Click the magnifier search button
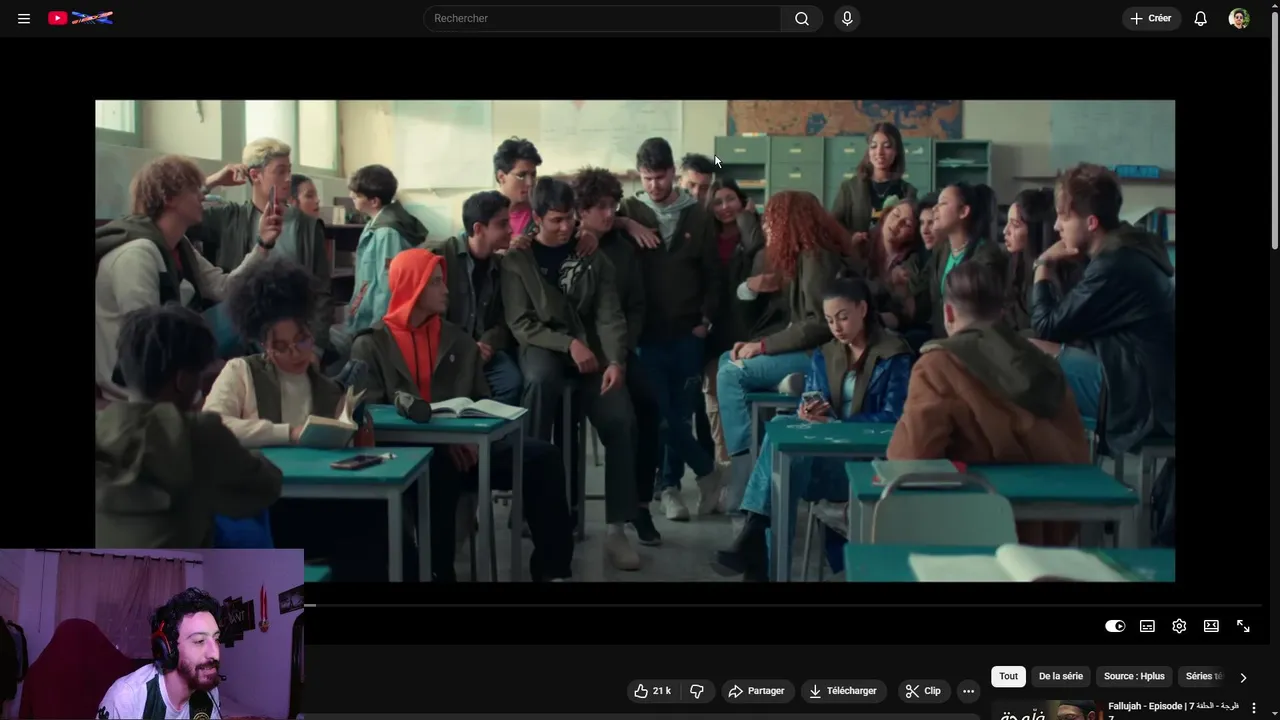 pyautogui.click(x=802, y=18)
